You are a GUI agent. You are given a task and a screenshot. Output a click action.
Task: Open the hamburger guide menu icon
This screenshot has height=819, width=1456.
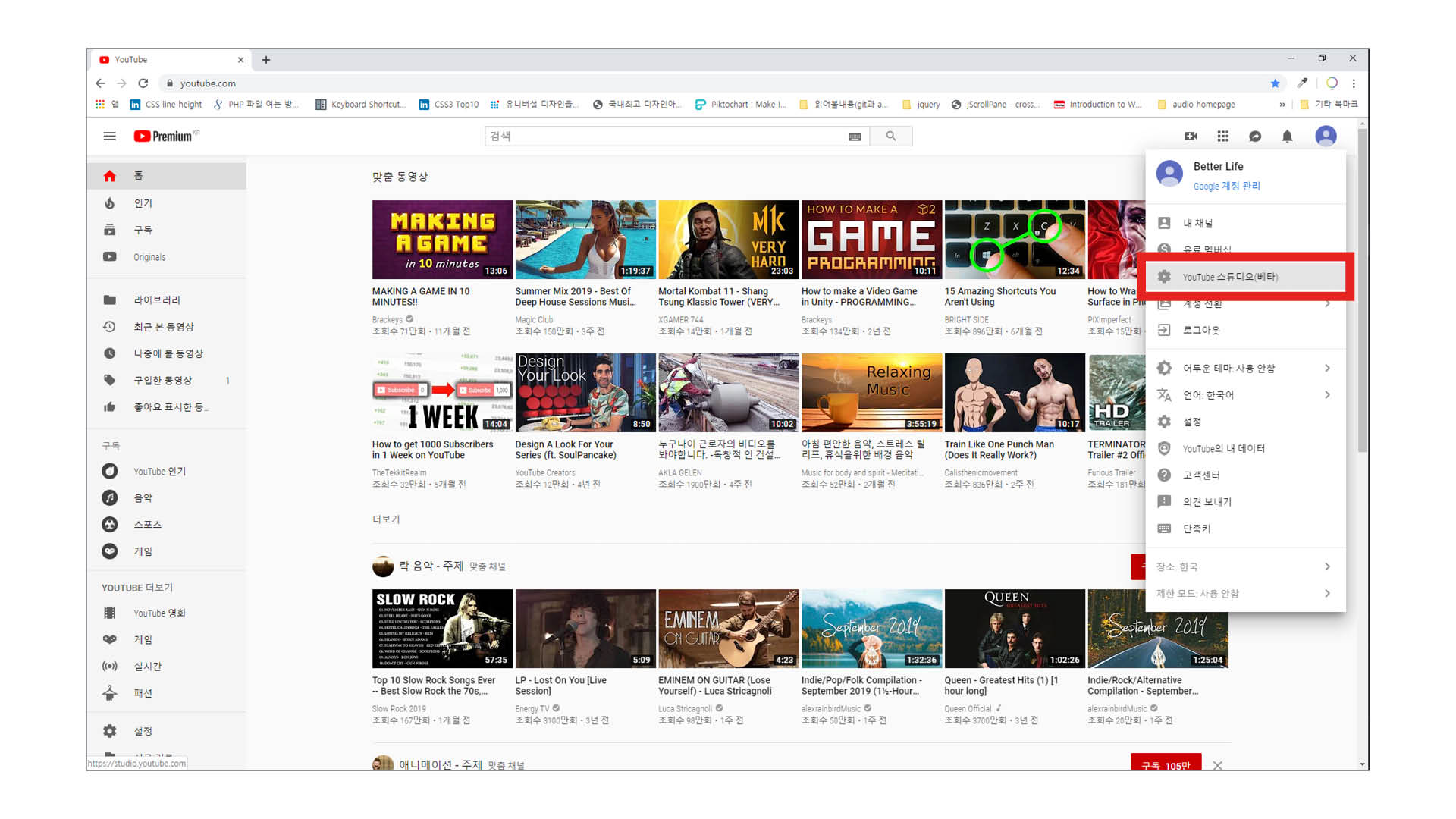click(110, 136)
